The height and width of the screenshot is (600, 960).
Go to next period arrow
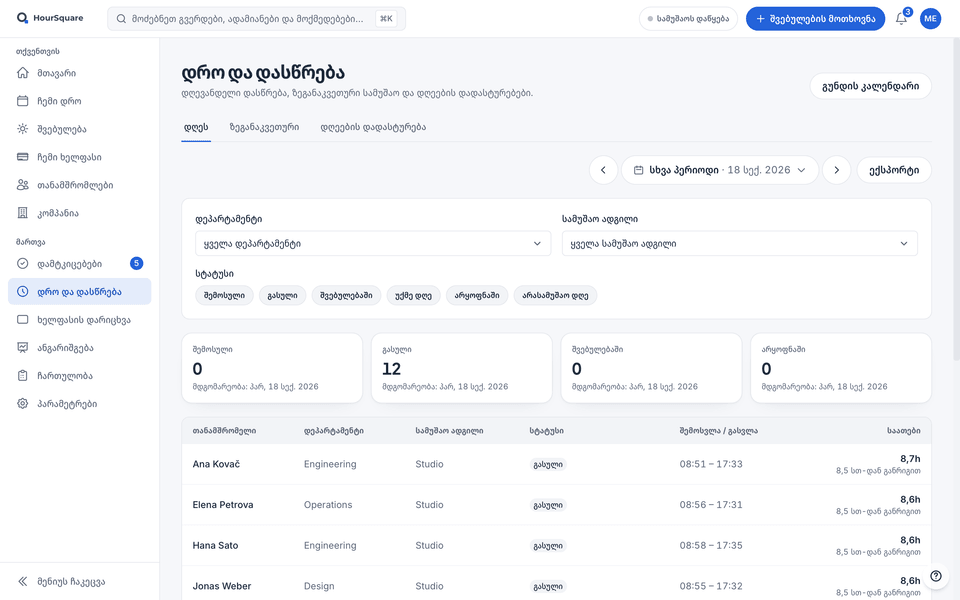(x=836, y=170)
